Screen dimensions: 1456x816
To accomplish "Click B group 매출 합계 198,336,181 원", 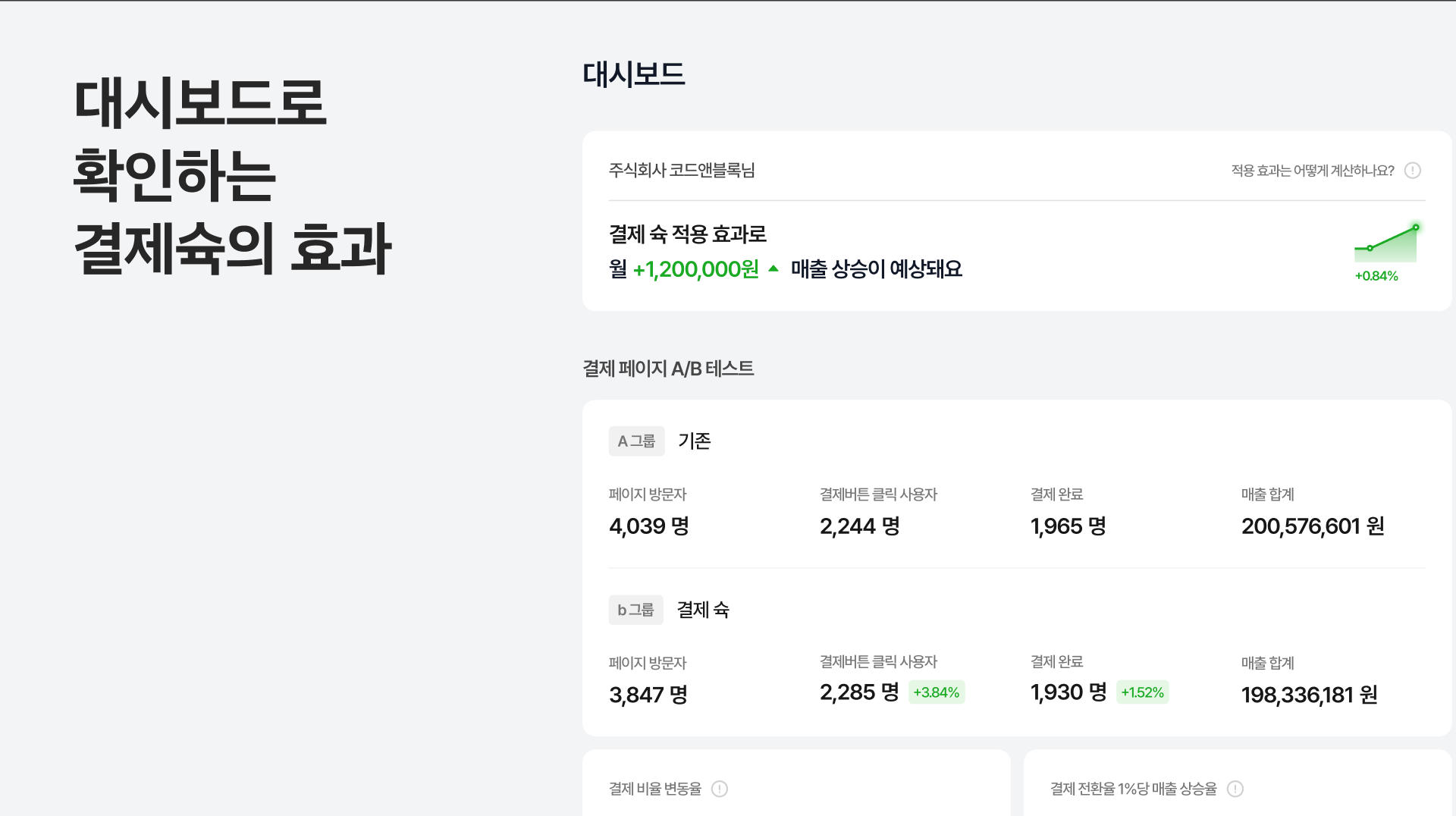I will [x=1310, y=695].
